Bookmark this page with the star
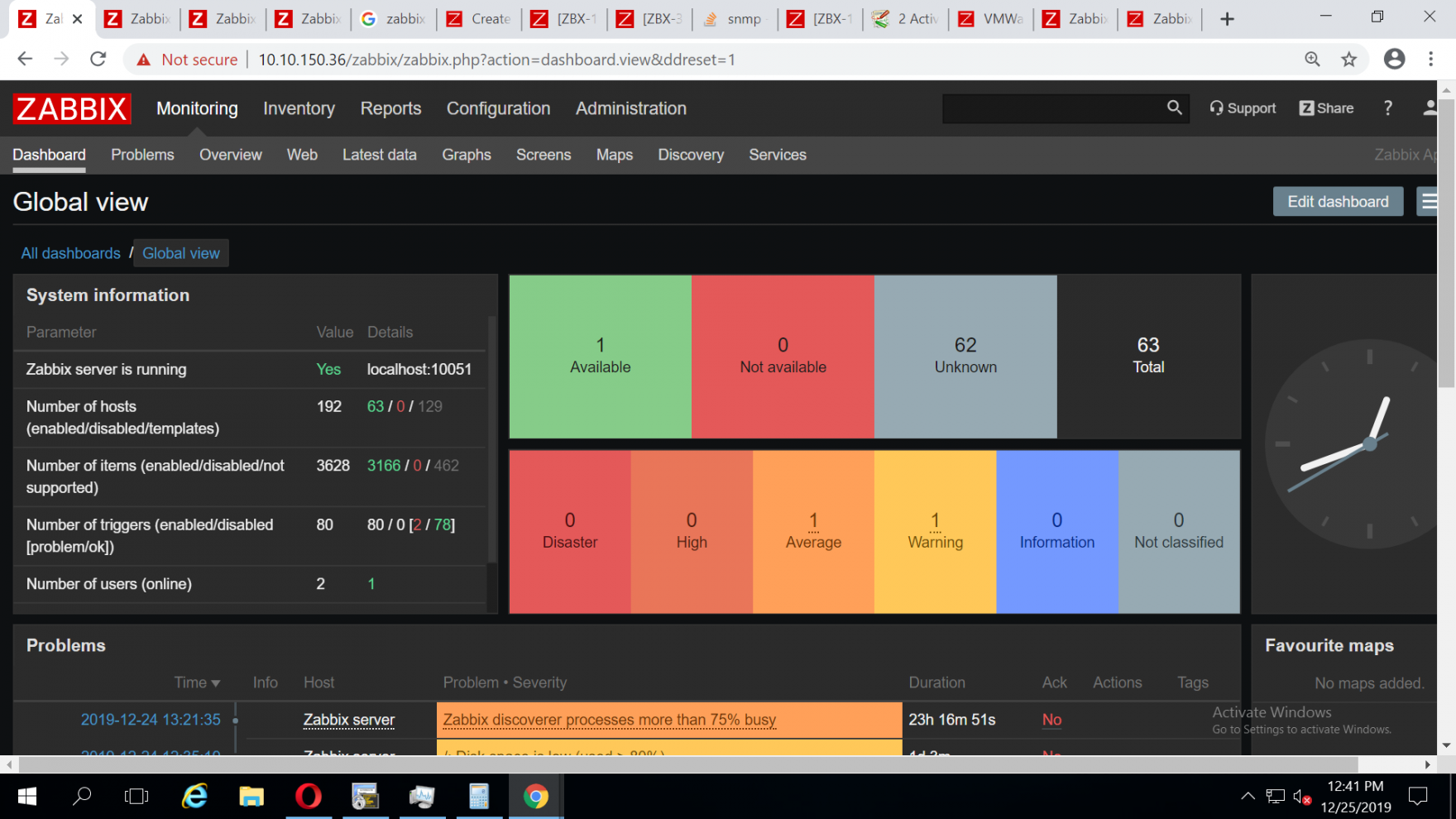Screen dimensions: 1456x819 (x=1349, y=60)
